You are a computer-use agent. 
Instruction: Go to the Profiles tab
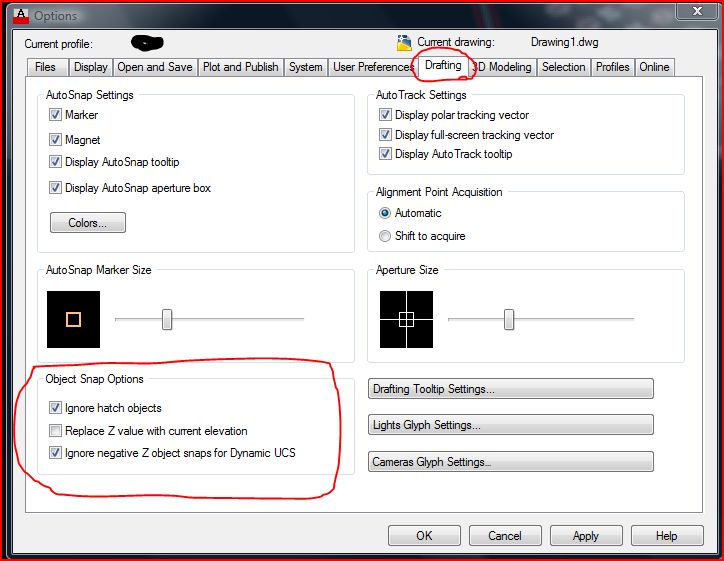click(612, 67)
